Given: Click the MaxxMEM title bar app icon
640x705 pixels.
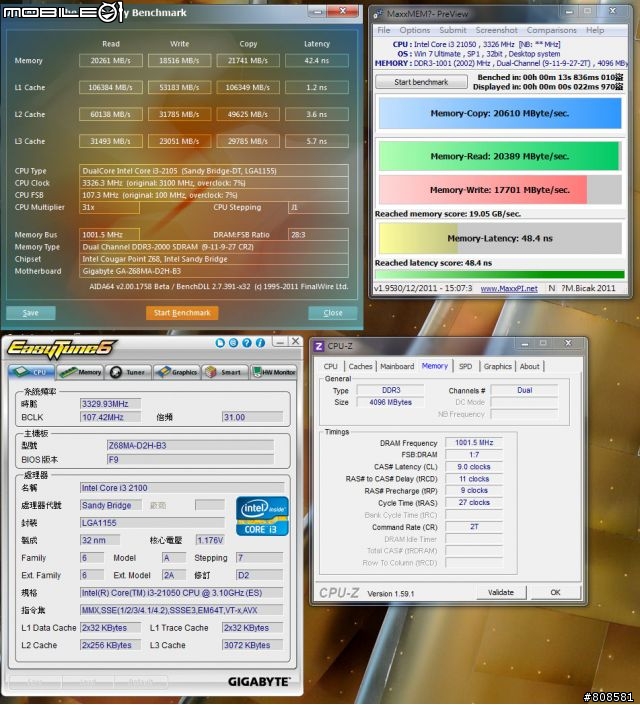Looking at the screenshot, I should [378, 14].
